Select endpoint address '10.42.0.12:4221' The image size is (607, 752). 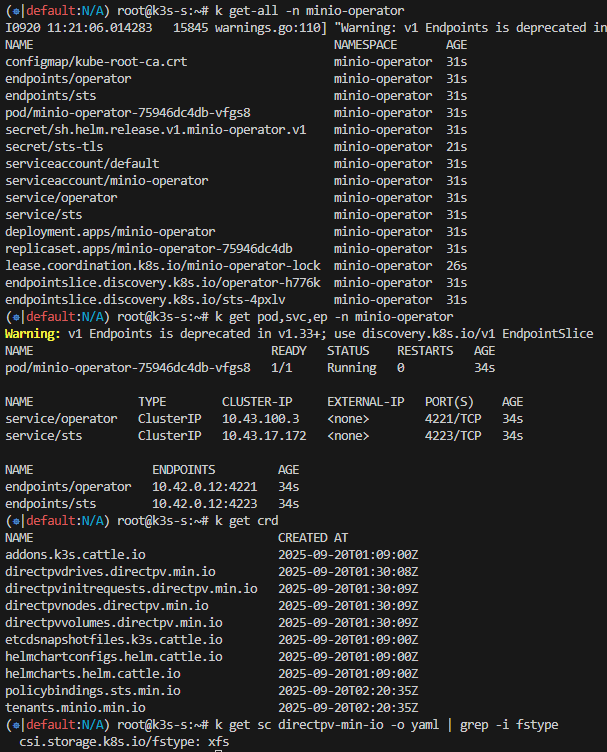[205, 487]
